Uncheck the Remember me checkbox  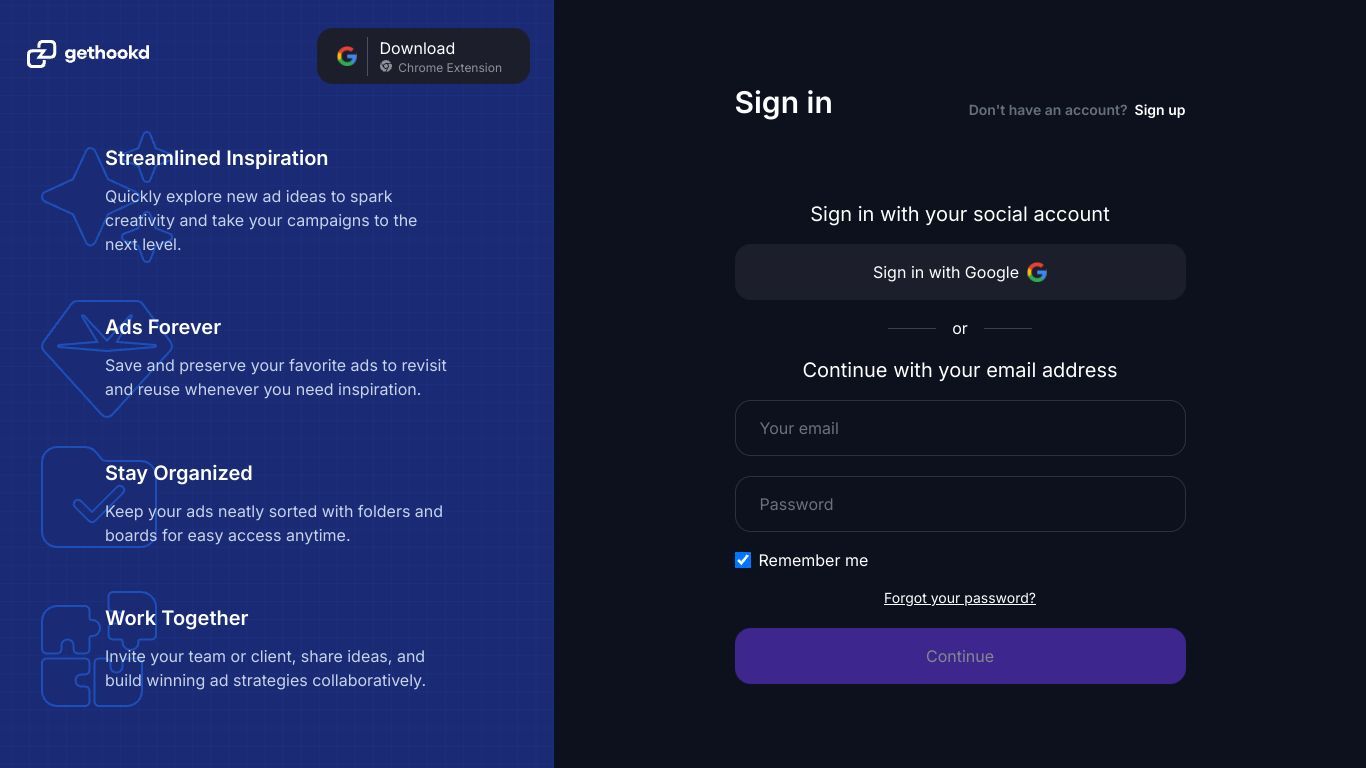743,560
